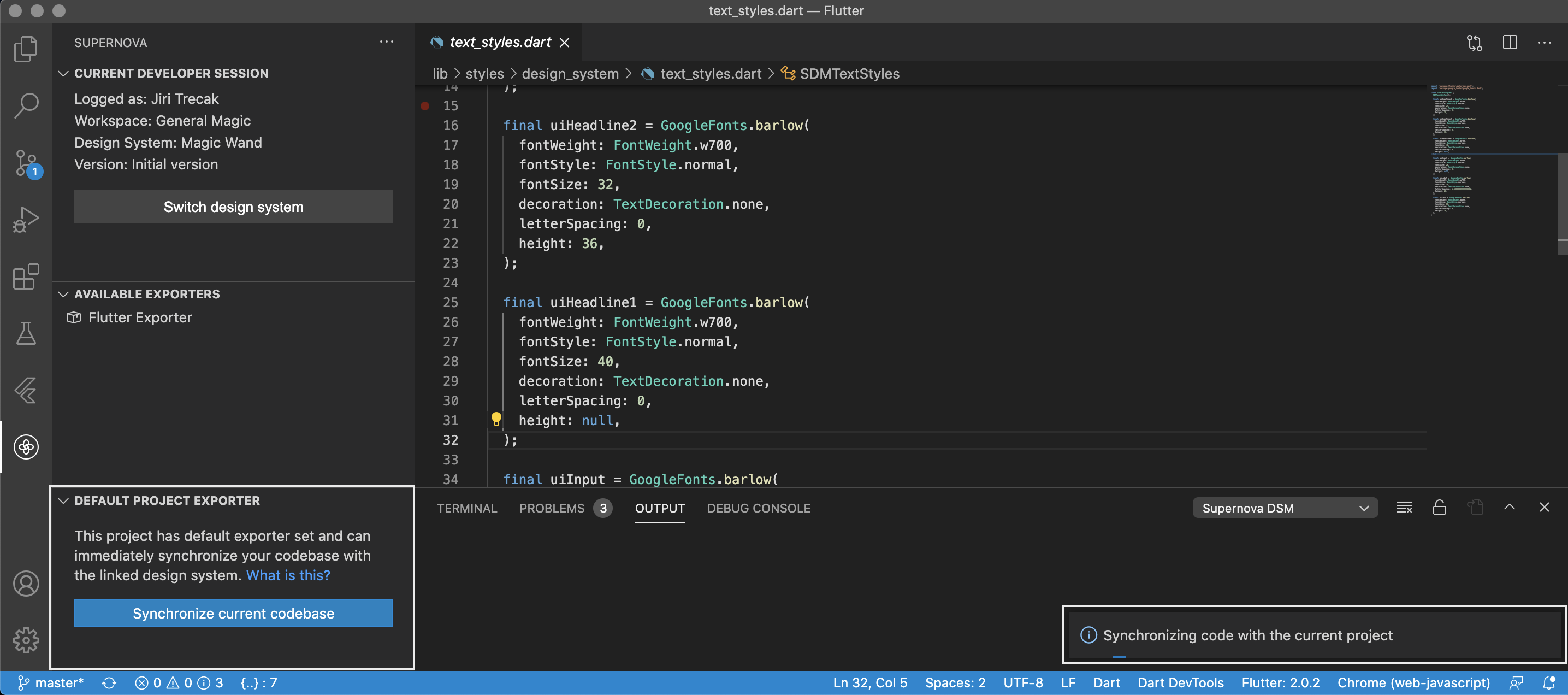This screenshot has height=695, width=1568.
Task: Toggle output scroll lock
Action: tap(1440, 508)
